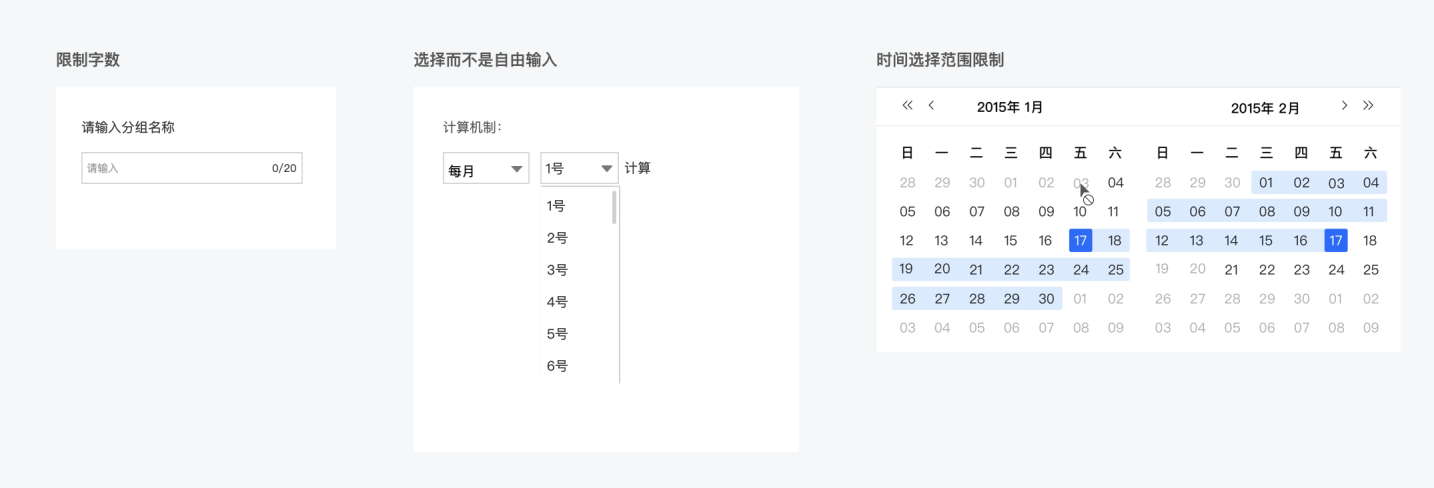
Task: Choose 5号 in the dropdown list
Action: tap(557, 334)
